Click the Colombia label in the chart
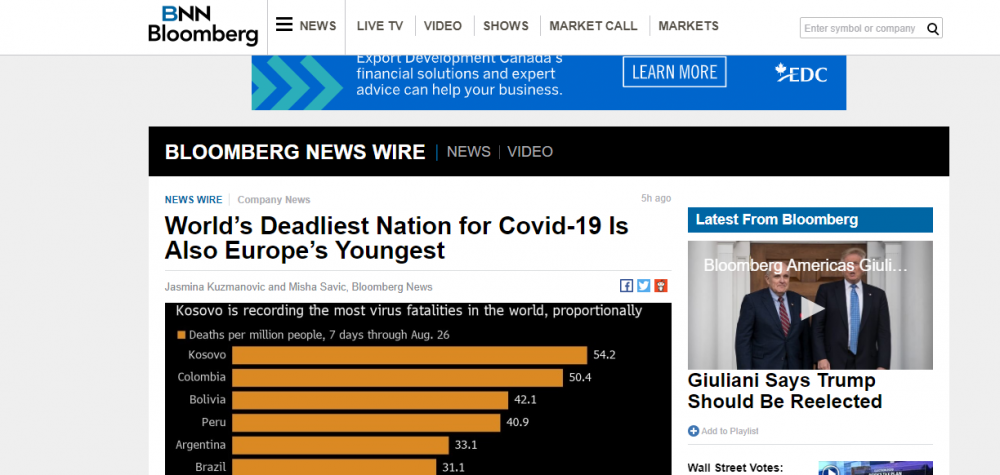This screenshot has width=1000, height=475. [x=202, y=377]
